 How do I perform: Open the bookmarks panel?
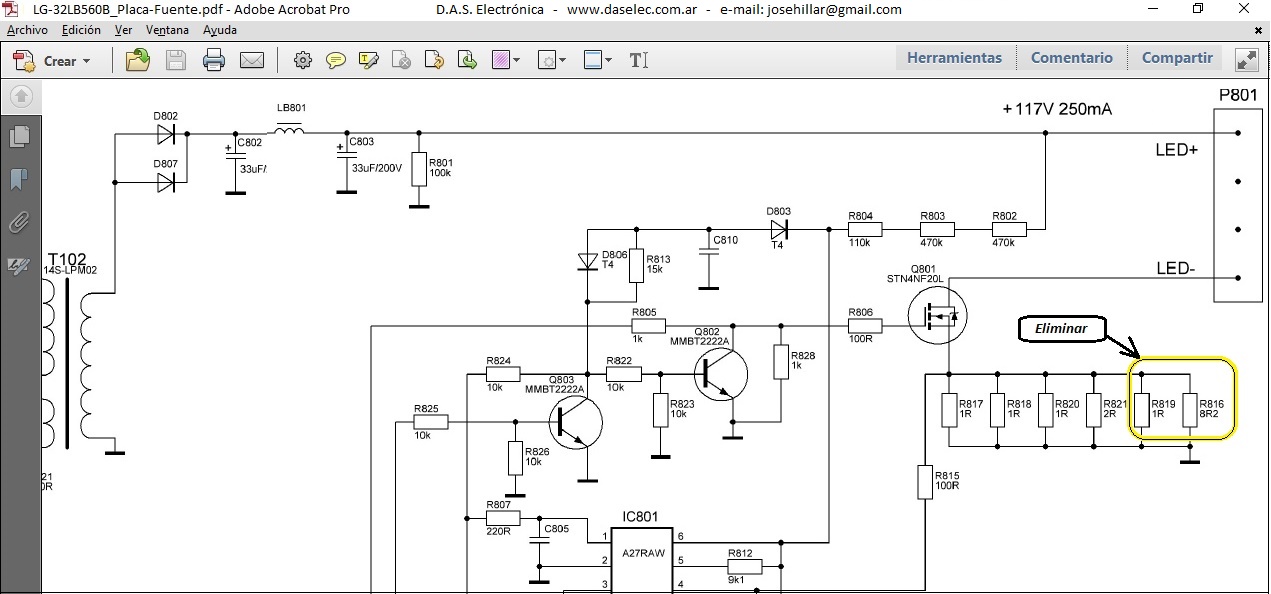coord(19,180)
